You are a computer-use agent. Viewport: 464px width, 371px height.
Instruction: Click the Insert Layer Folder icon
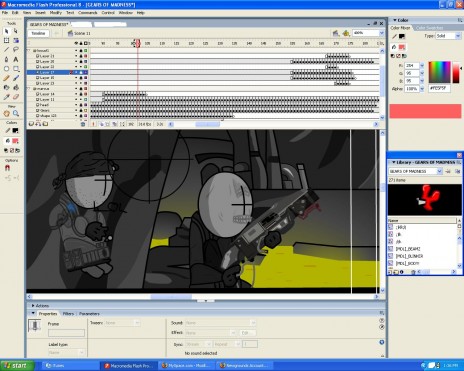coord(45,124)
